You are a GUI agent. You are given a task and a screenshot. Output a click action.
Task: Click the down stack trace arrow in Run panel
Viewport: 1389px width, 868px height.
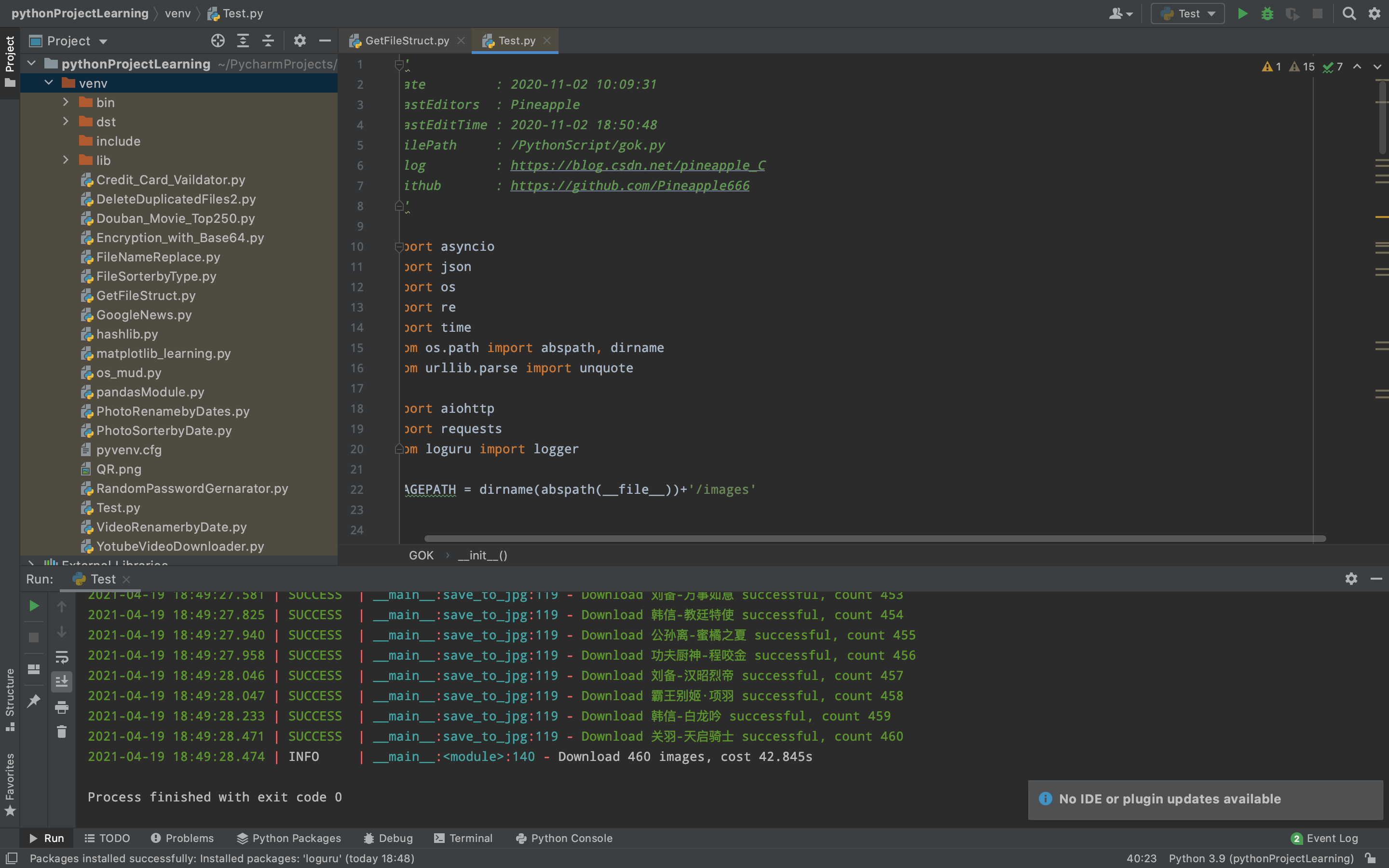point(61,632)
